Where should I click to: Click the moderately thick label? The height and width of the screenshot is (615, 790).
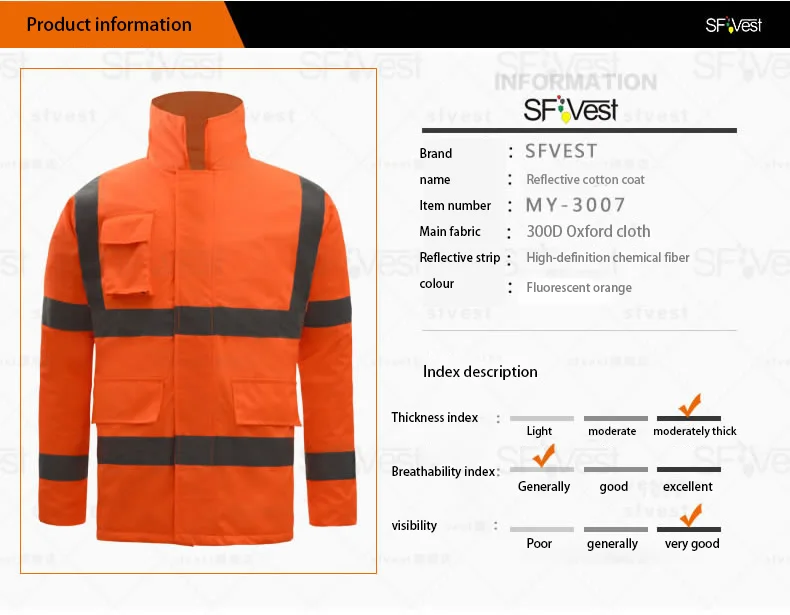point(695,431)
